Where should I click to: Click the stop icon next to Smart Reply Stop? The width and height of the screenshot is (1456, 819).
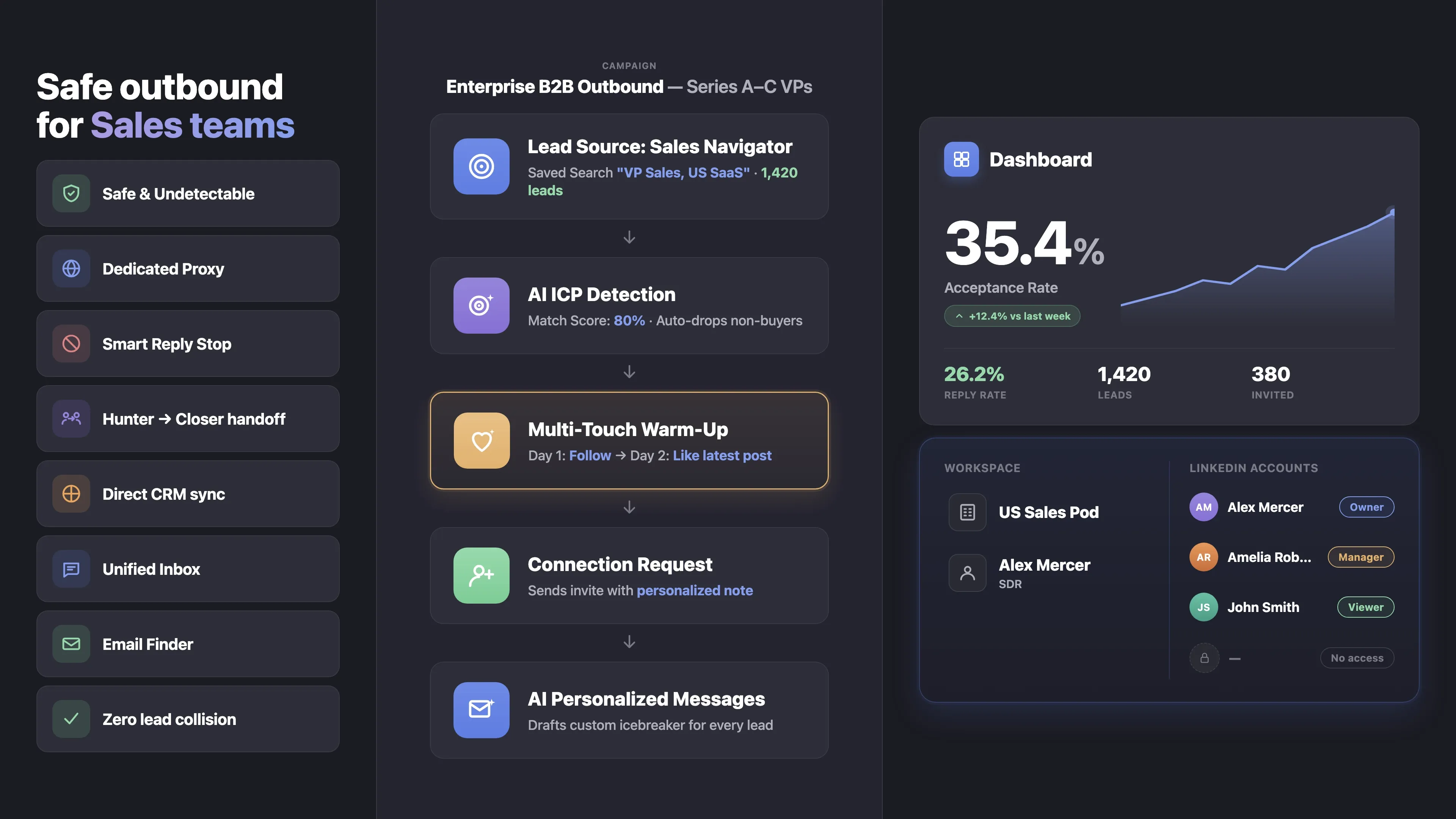(71, 344)
